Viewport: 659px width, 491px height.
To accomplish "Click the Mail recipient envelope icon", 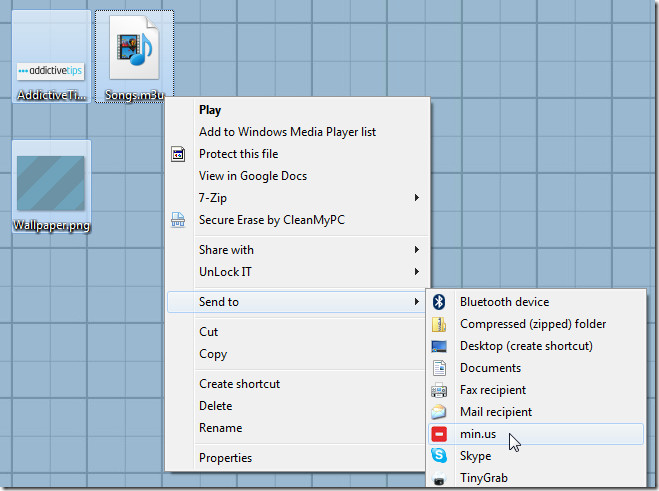I will (x=439, y=412).
